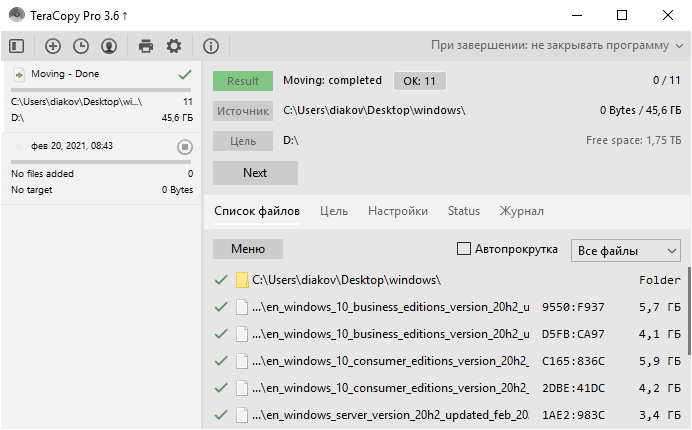Screen dimensions: 692x430
Task: Click the add new task plus icon
Action: pos(53,45)
